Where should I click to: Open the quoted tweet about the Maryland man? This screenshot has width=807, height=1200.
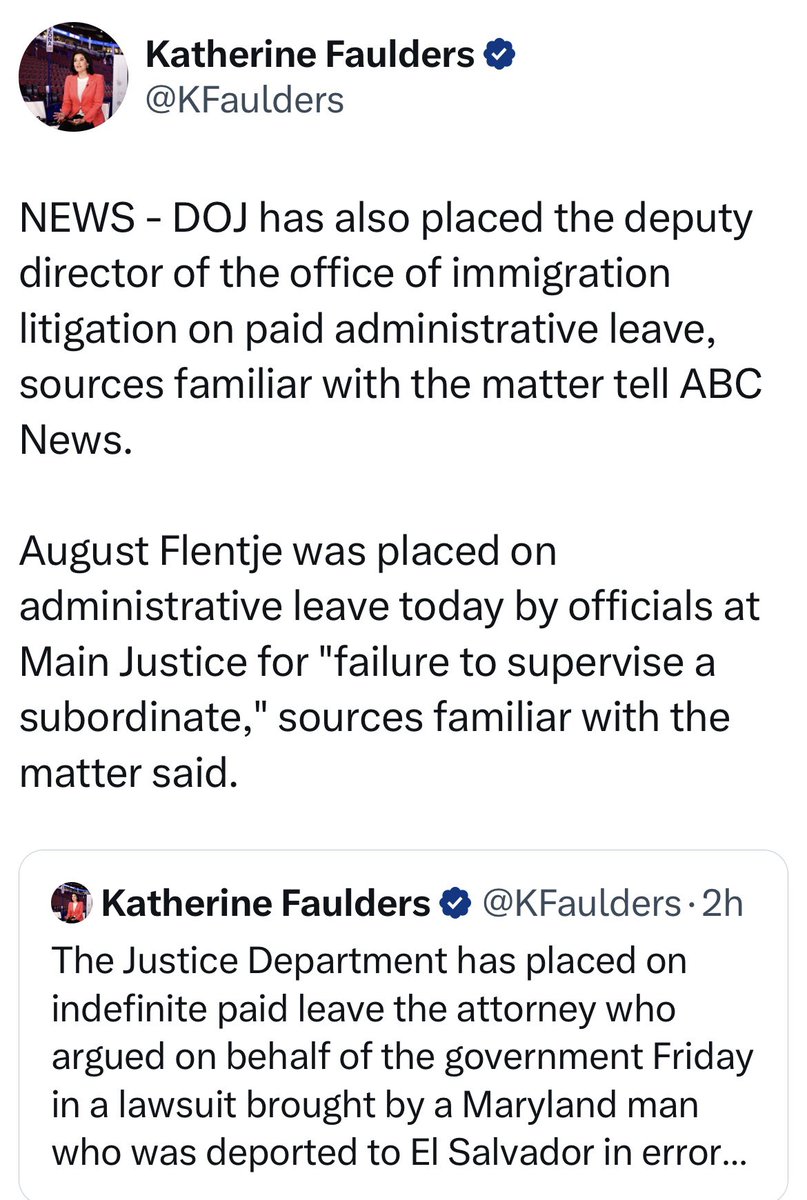pyautogui.click(x=400, y=1030)
